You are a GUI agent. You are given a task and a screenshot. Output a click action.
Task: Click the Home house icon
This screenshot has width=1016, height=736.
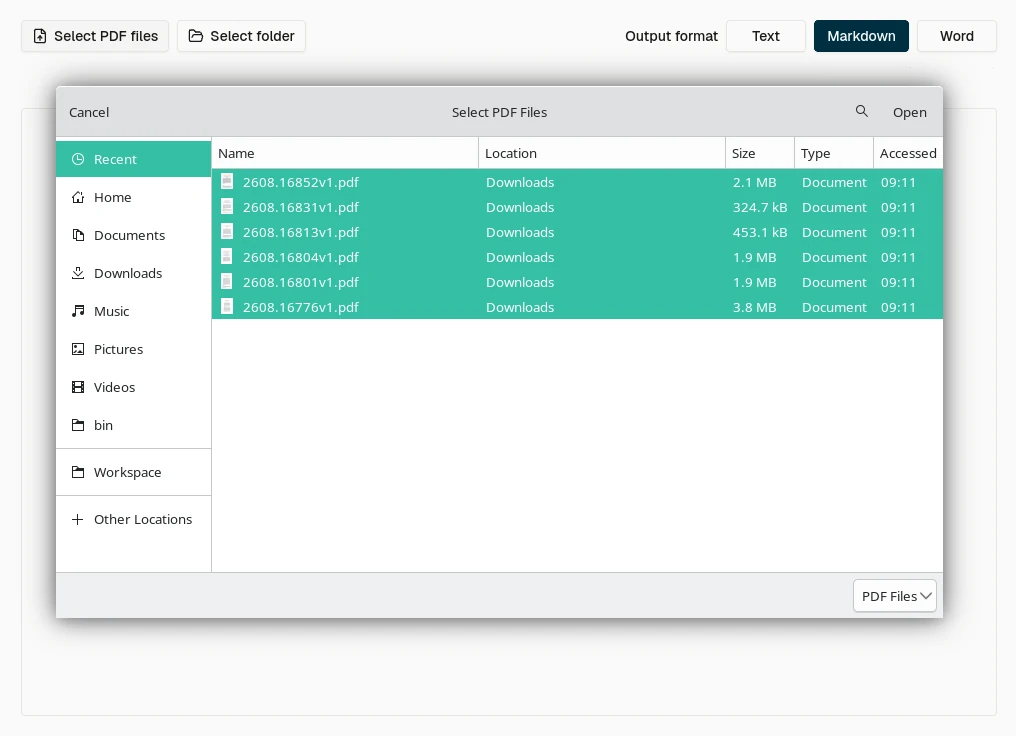point(78,198)
